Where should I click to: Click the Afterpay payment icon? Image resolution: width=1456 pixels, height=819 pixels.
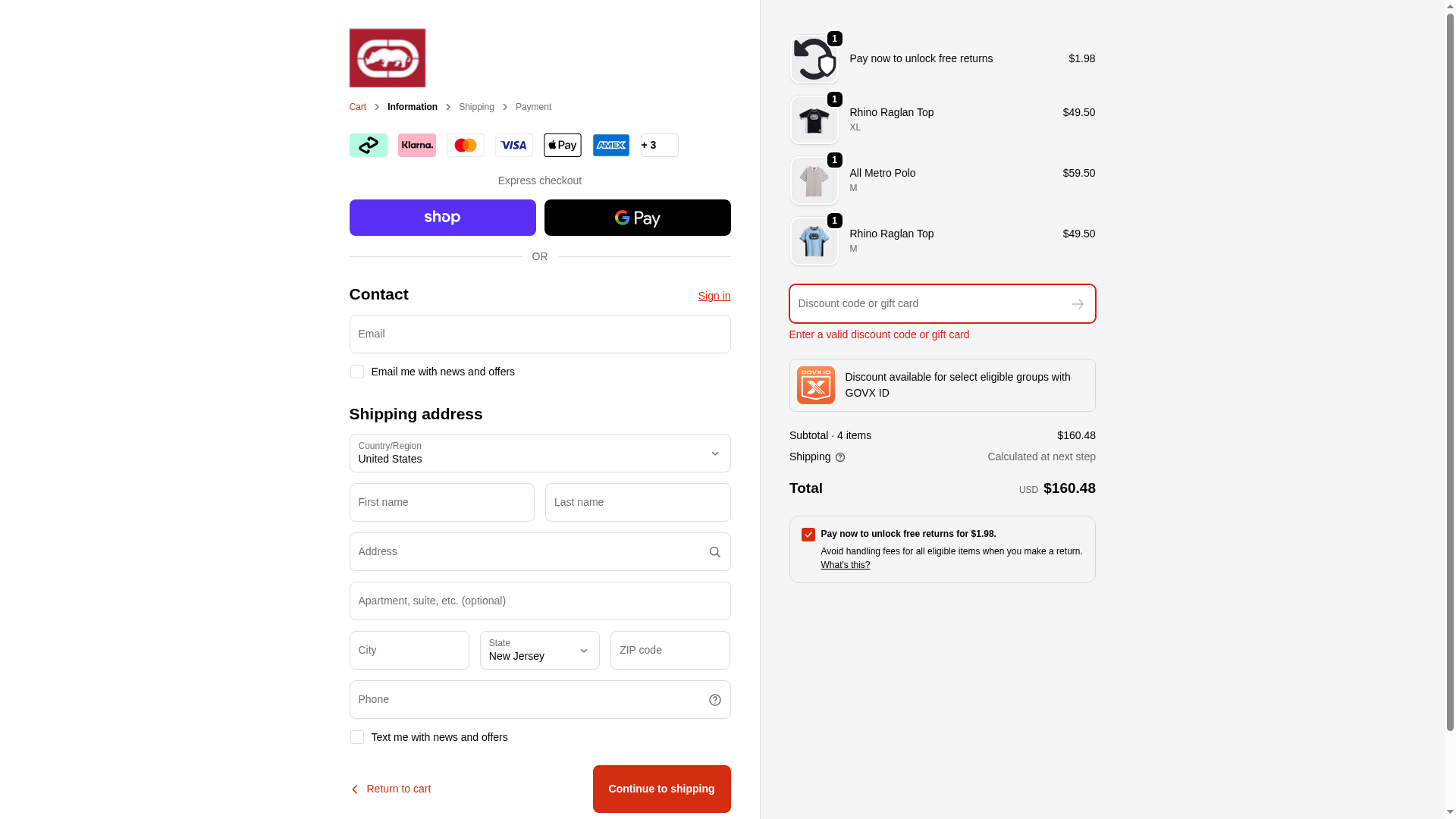coord(368,145)
